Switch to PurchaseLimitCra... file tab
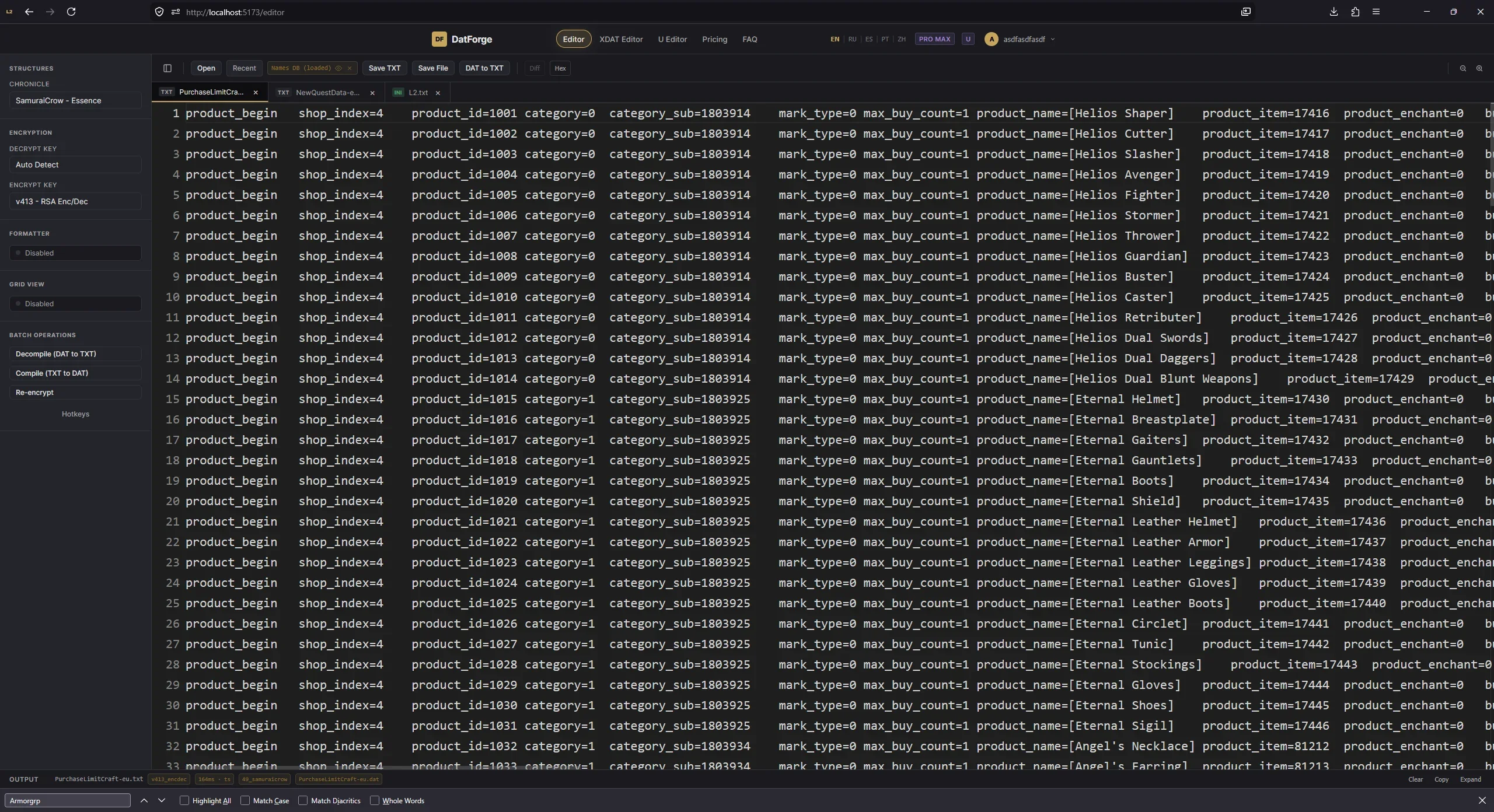This screenshot has width=1494, height=812. tap(210, 92)
